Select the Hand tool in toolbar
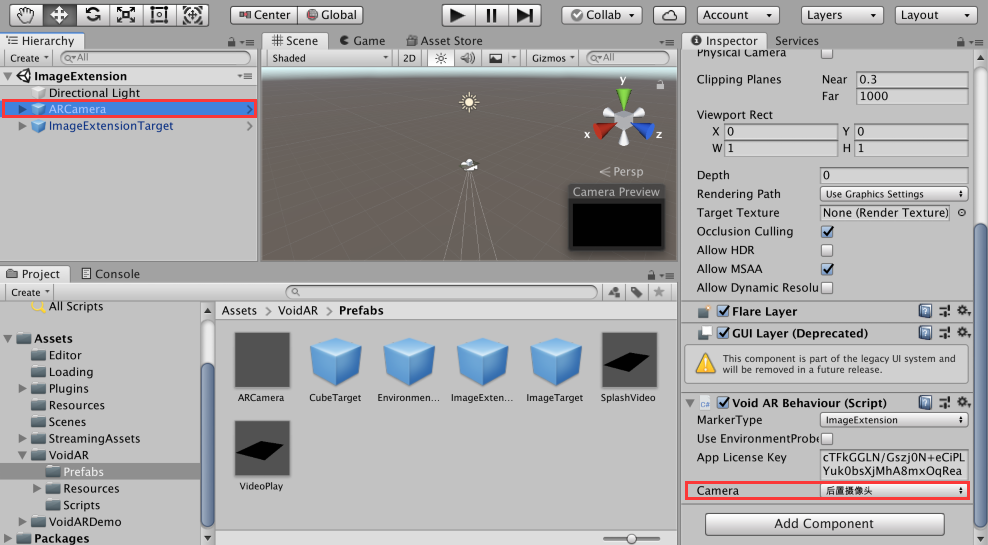This screenshot has width=988, height=545. 25,15
